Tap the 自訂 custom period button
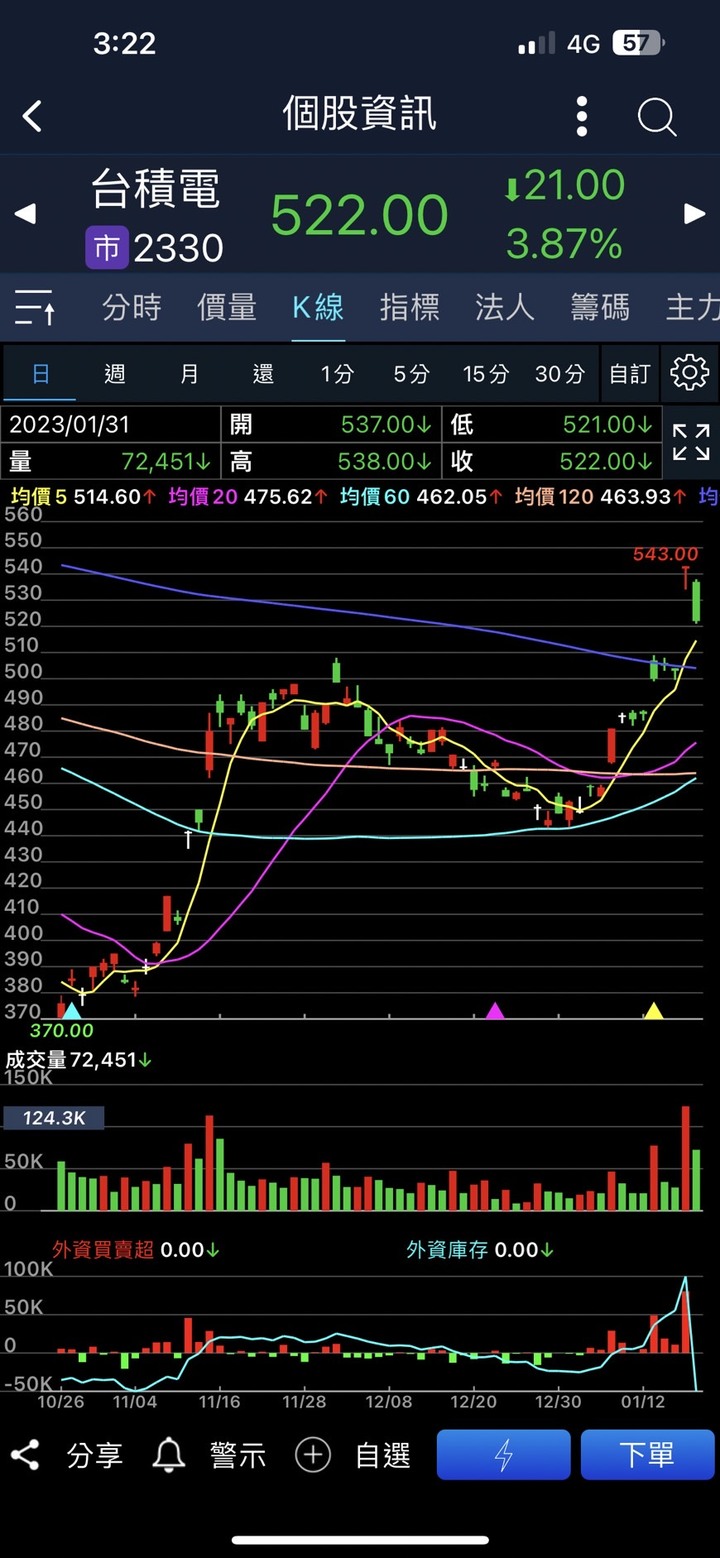Screen dimensions: 720x1558 click(x=630, y=374)
